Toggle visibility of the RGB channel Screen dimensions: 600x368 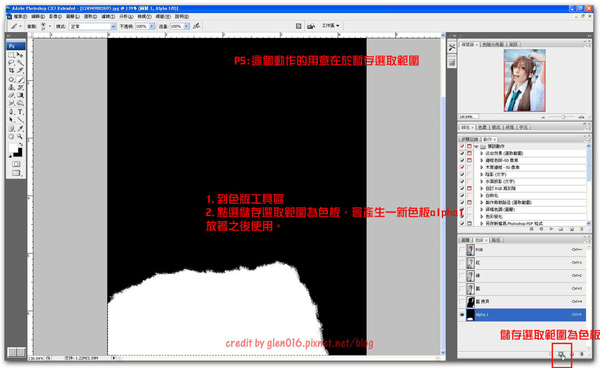coord(462,250)
